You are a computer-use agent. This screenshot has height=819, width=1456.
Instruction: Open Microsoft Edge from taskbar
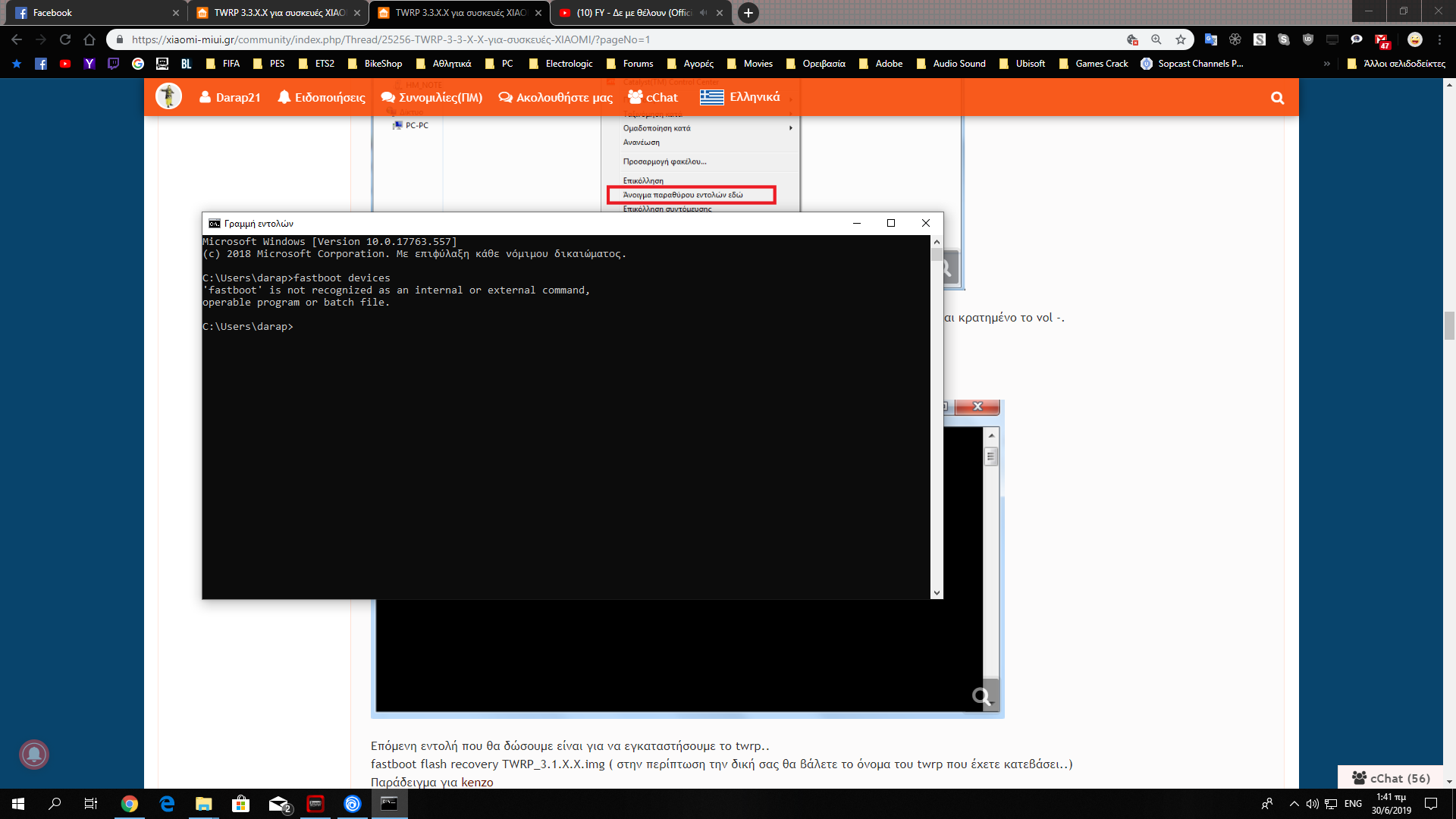coord(167,804)
